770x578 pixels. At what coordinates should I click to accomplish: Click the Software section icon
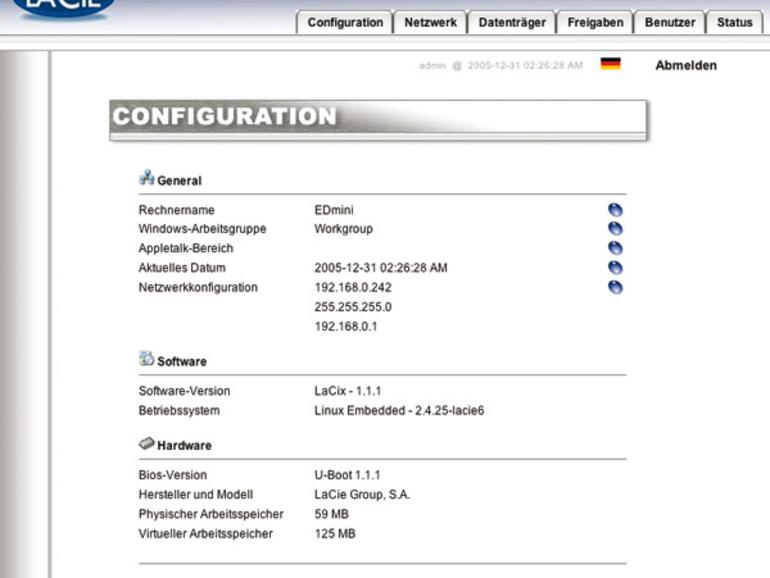[x=146, y=358]
